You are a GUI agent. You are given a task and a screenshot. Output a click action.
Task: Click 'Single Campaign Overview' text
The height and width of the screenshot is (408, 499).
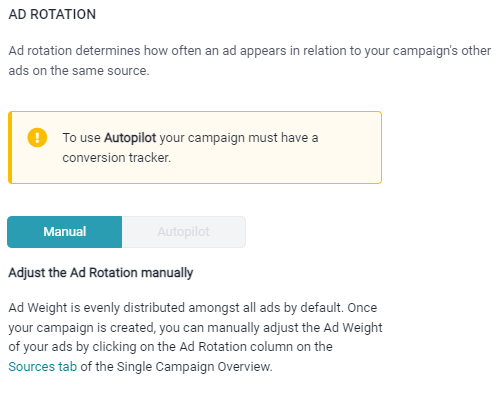(194, 366)
